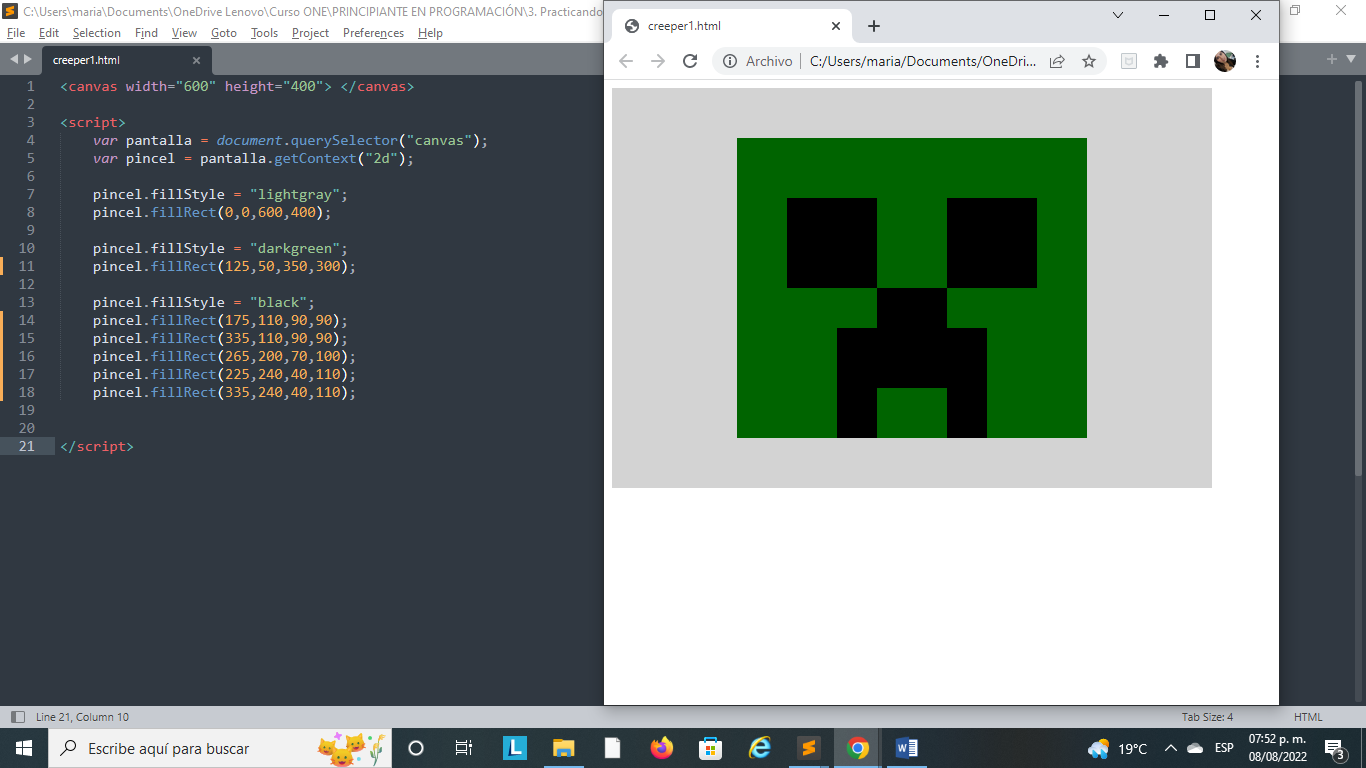Toggle the side bar icon in status bar
1366x768 pixels.
pyautogui.click(x=17, y=717)
